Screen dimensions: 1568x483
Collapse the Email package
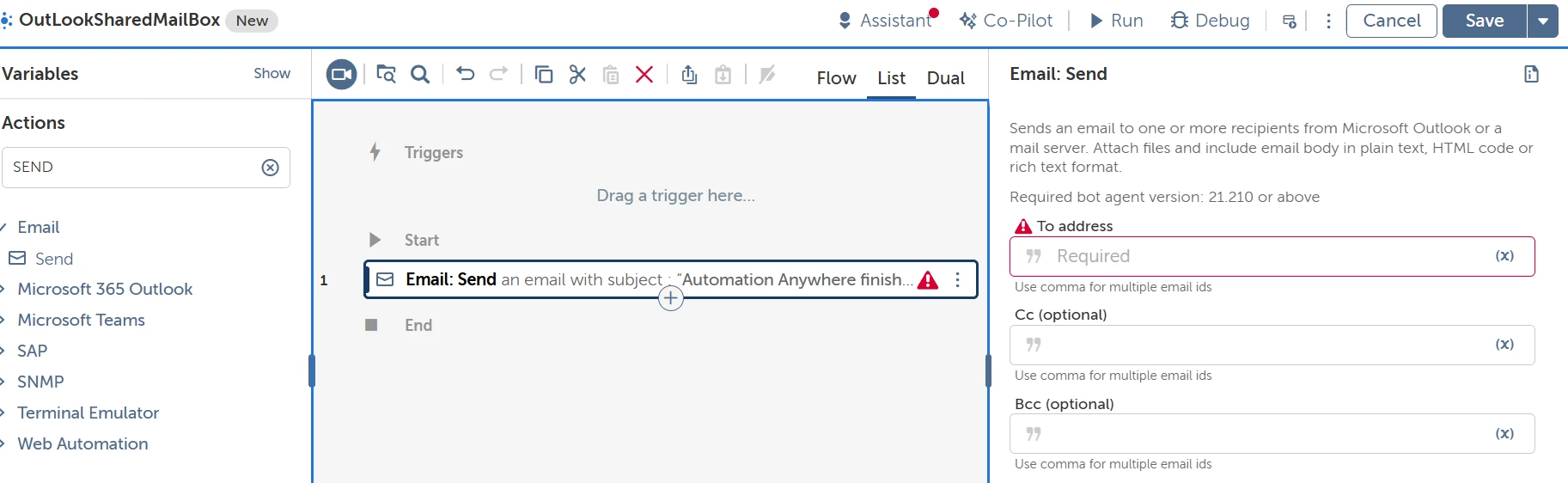[3, 228]
